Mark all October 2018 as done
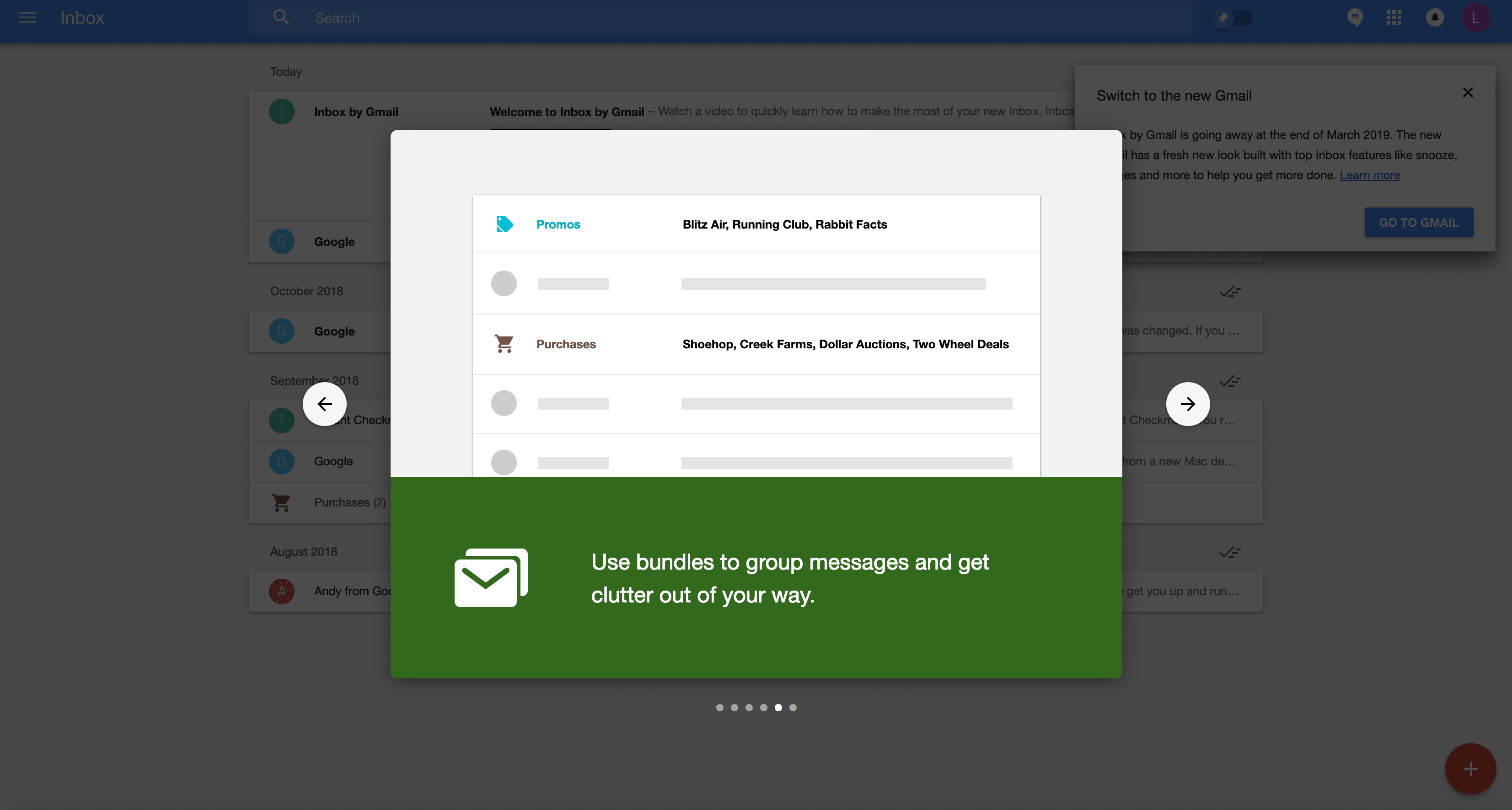This screenshot has width=1512, height=810. pyautogui.click(x=1230, y=292)
